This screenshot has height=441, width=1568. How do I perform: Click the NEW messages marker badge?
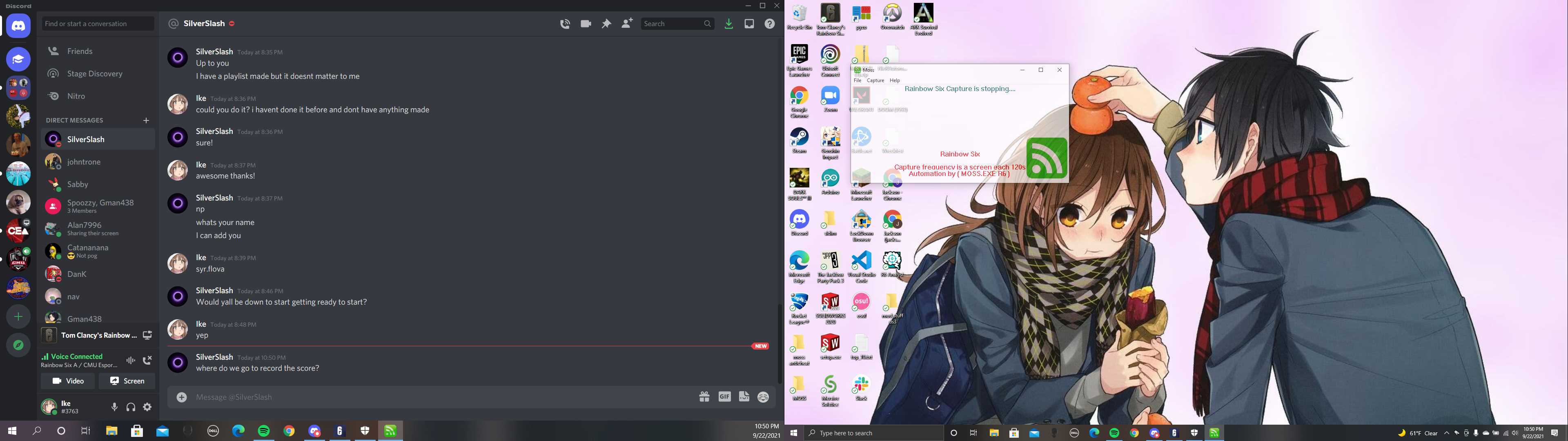[x=760, y=346]
